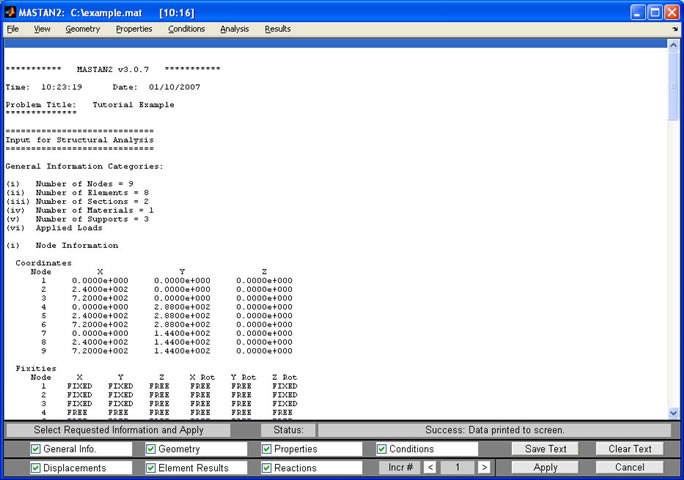Viewport: 684px width, 480px height.
Task: Toggle the Conditions checkbox in bottom panel
Action: click(382, 449)
